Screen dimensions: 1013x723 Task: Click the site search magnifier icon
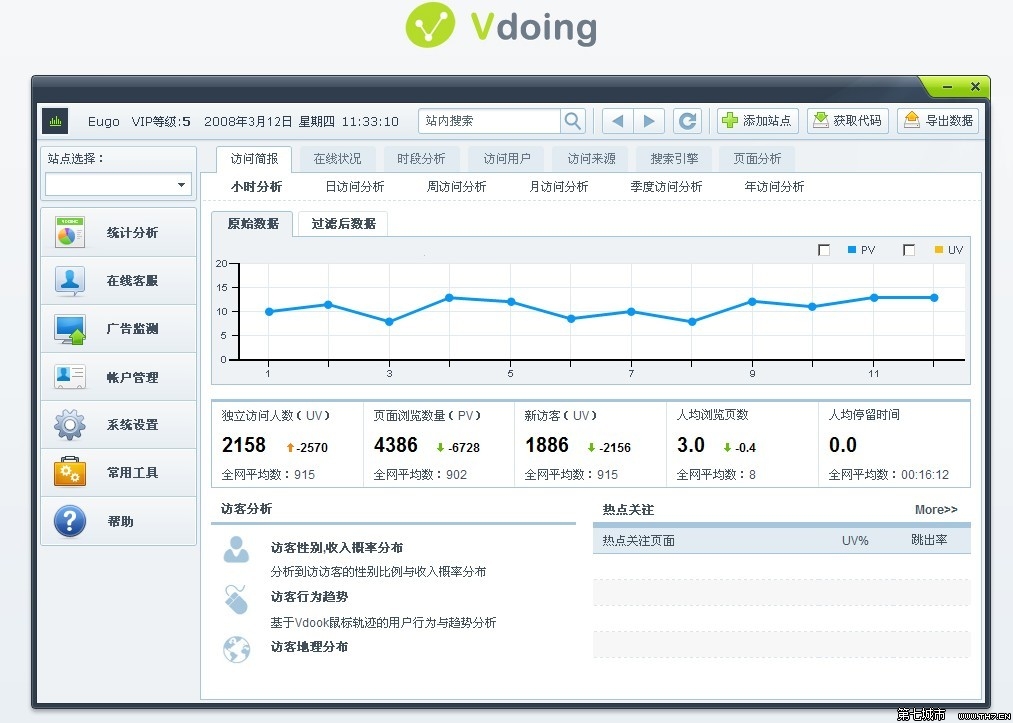pos(572,120)
